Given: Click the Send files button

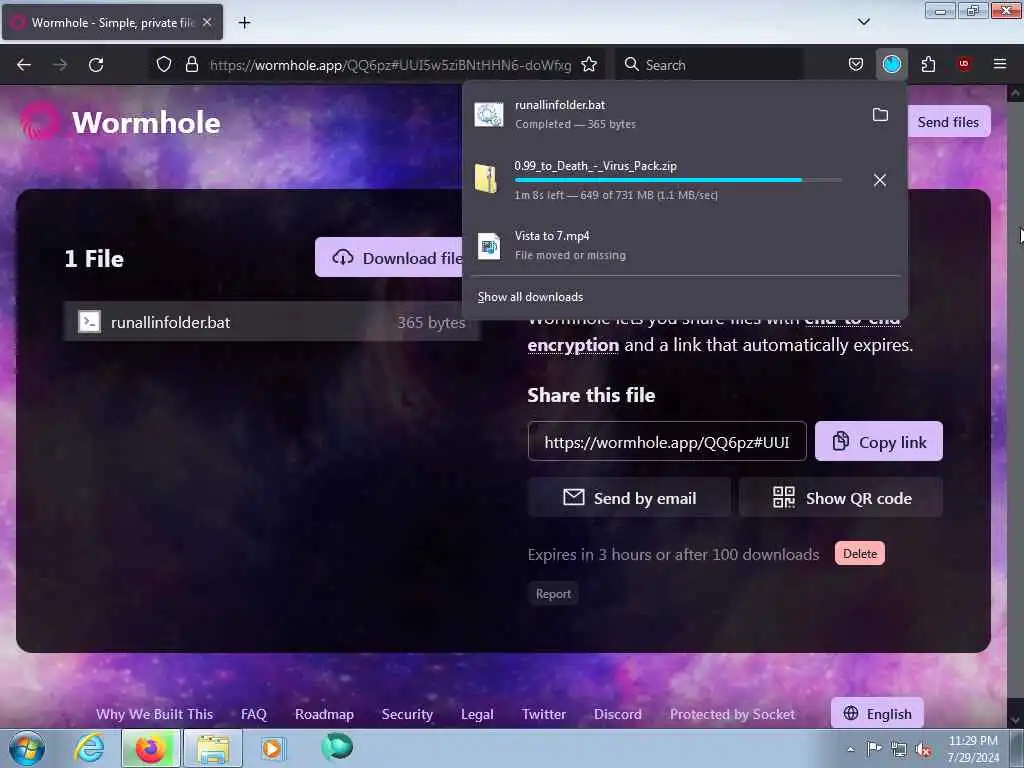Looking at the screenshot, I should point(948,122).
